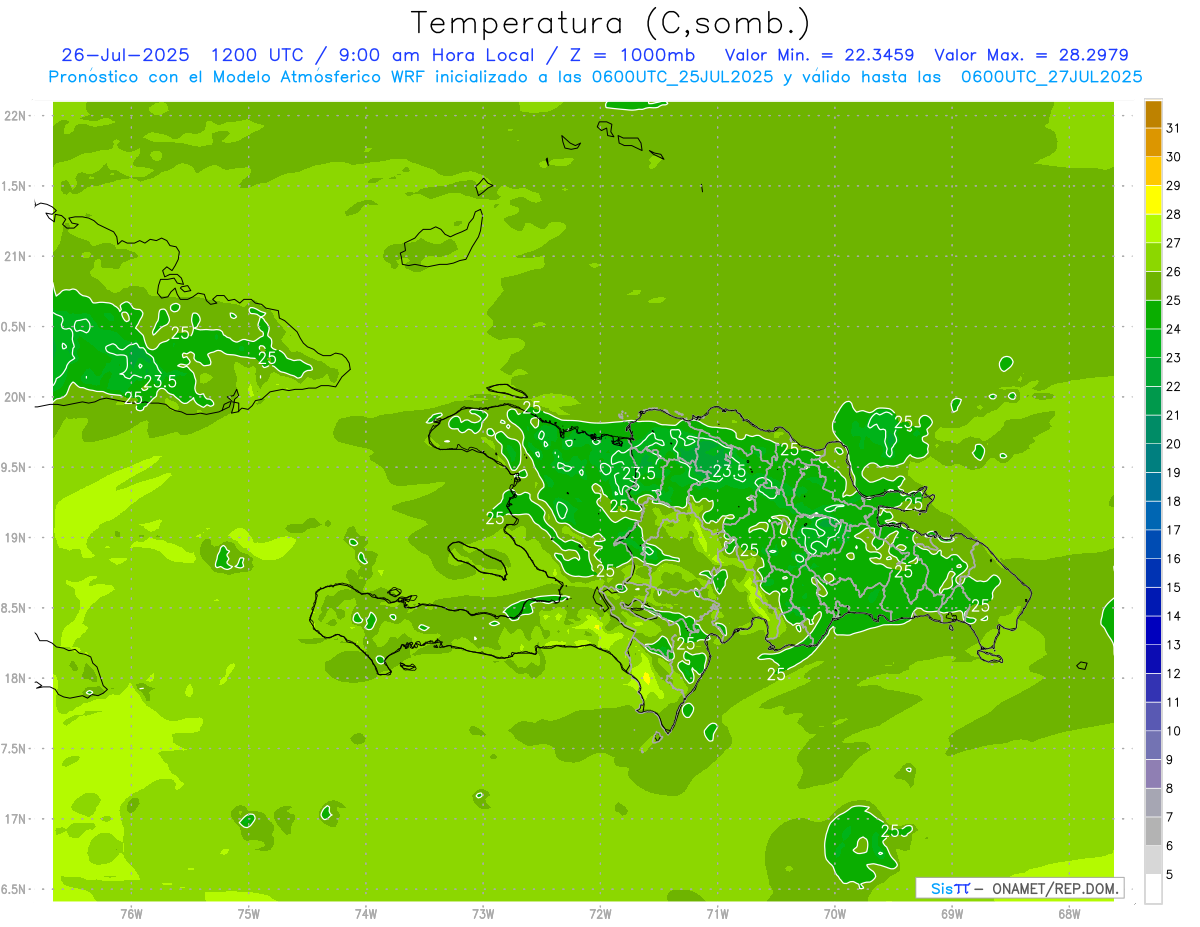The image size is (1200, 927).
Task: Click the '76W' longitude label
Action: pyautogui.click(x=131, y=913)
